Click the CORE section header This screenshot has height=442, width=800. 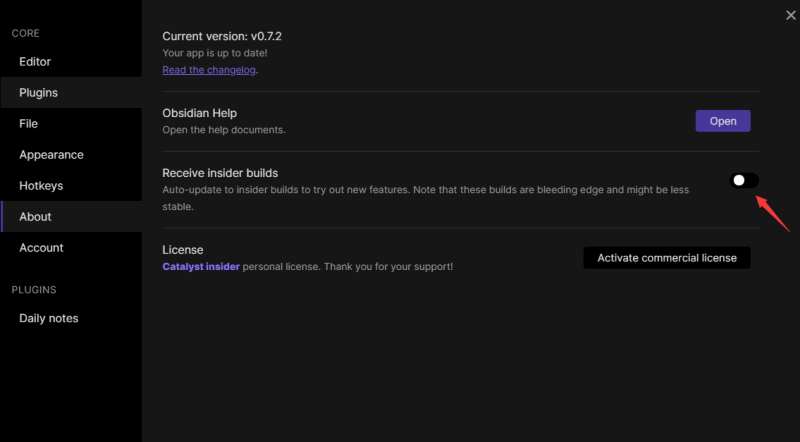25,34
